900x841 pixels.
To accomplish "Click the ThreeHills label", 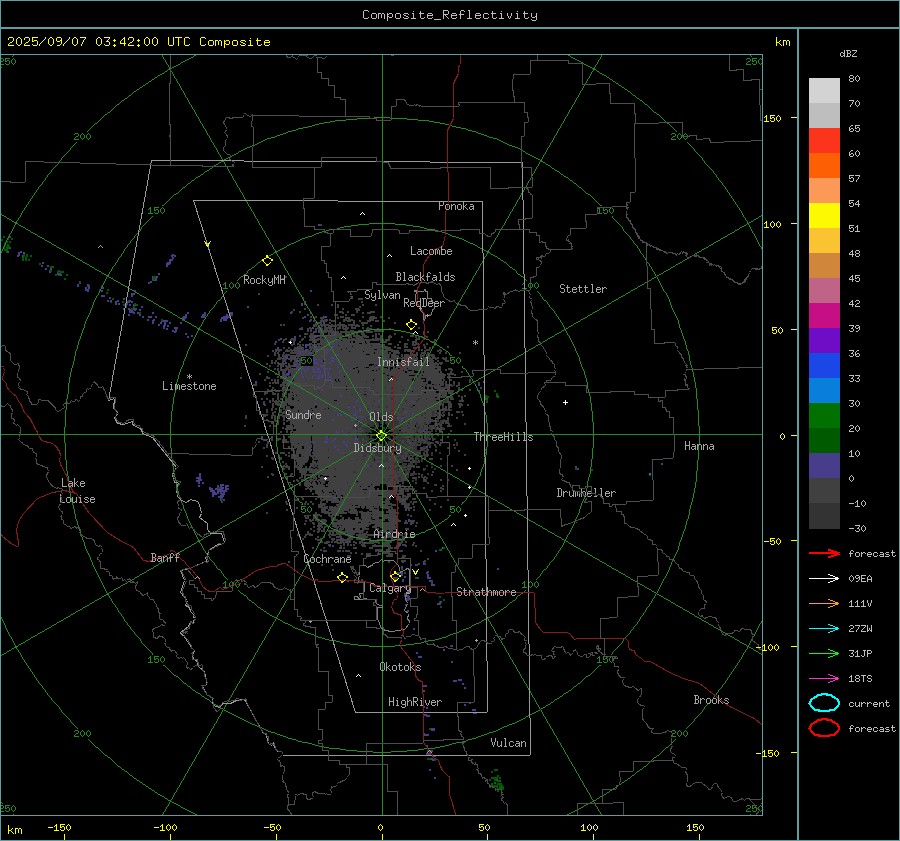I will [x=503, y=437].
